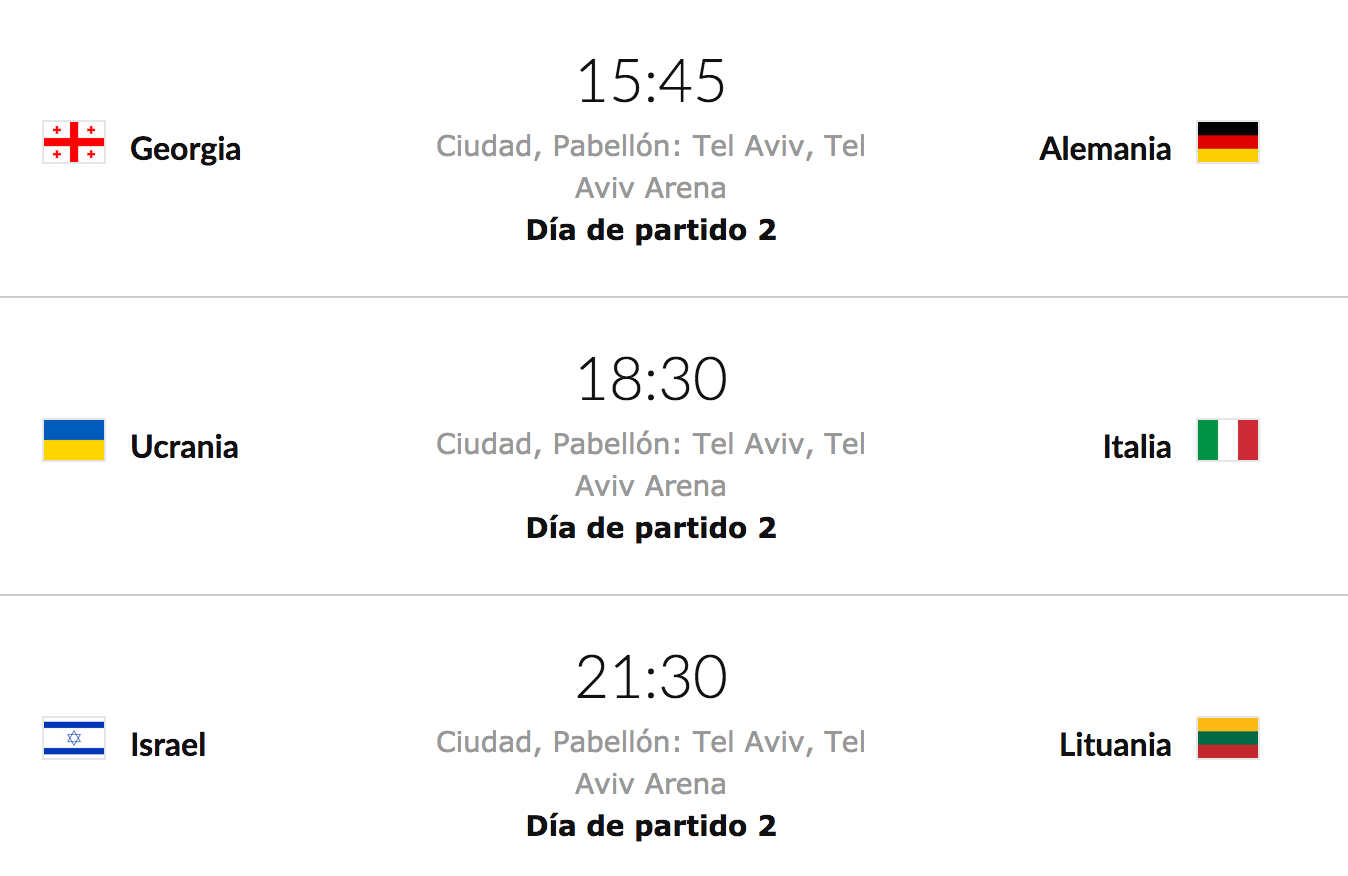Open the Lituania team page
This screenshot has width=1348, height=876.
(1115, 745)
